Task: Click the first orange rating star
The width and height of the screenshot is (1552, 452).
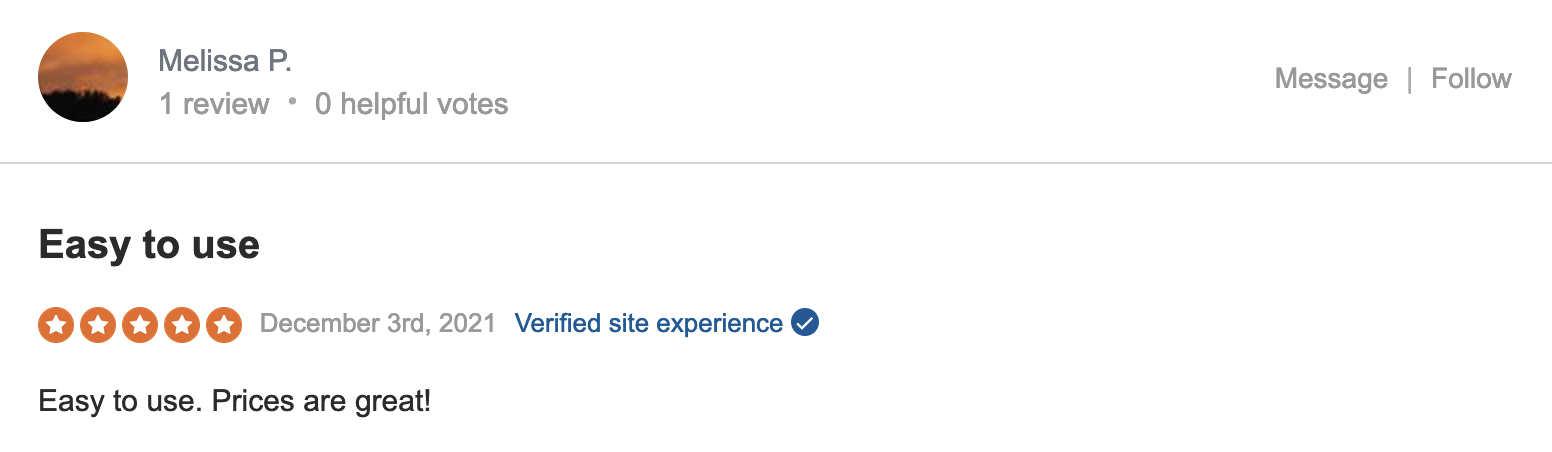Action: pyautogui.click(x=56, y=324)
